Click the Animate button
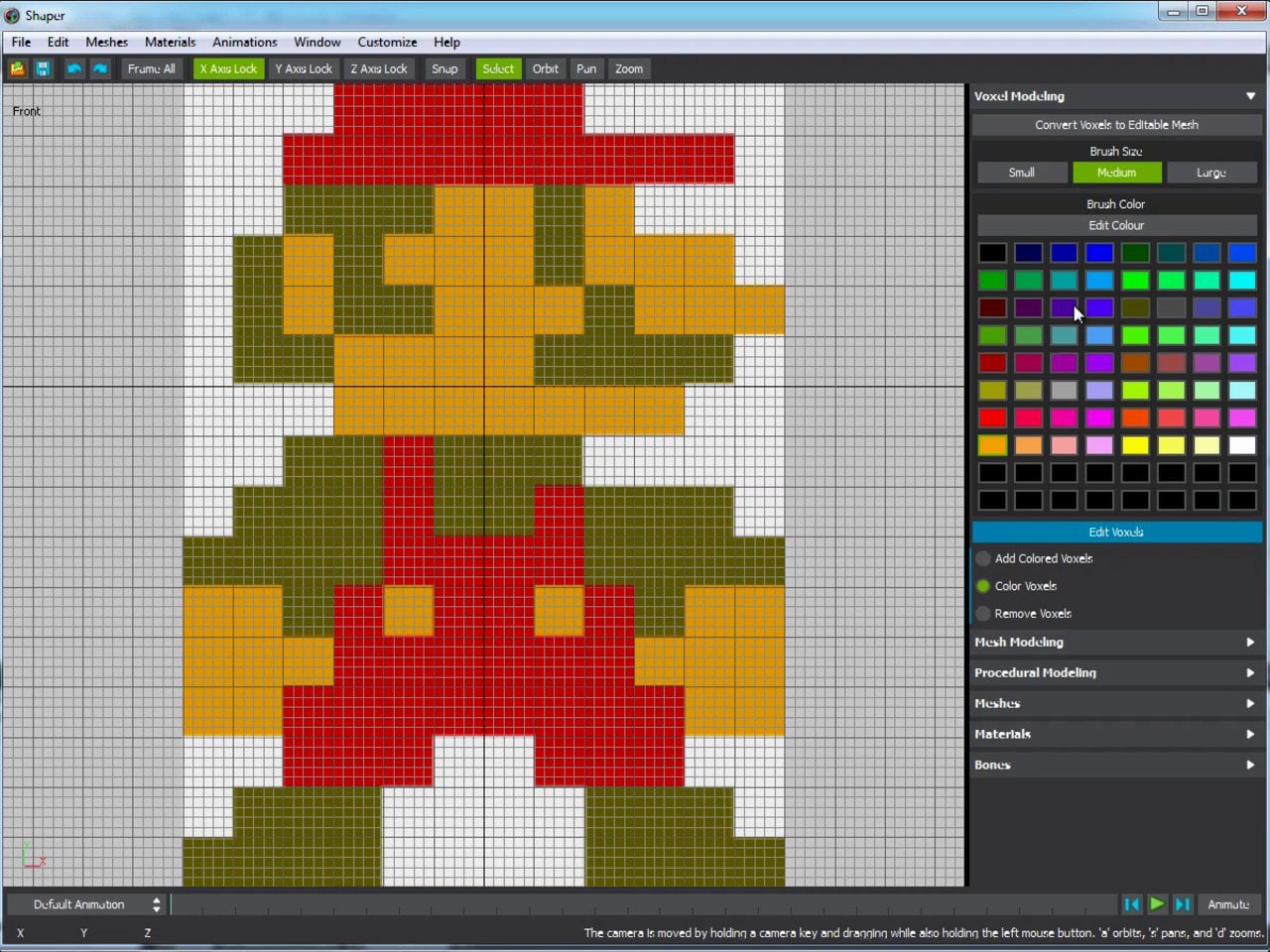 coord(1228,904)
